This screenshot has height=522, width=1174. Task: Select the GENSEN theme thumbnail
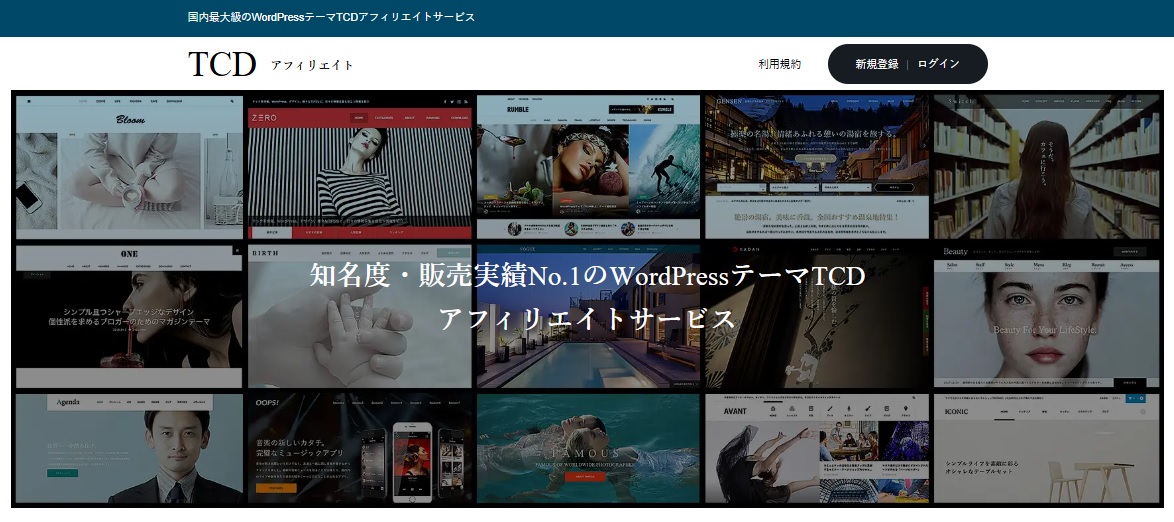pos(817,167)
